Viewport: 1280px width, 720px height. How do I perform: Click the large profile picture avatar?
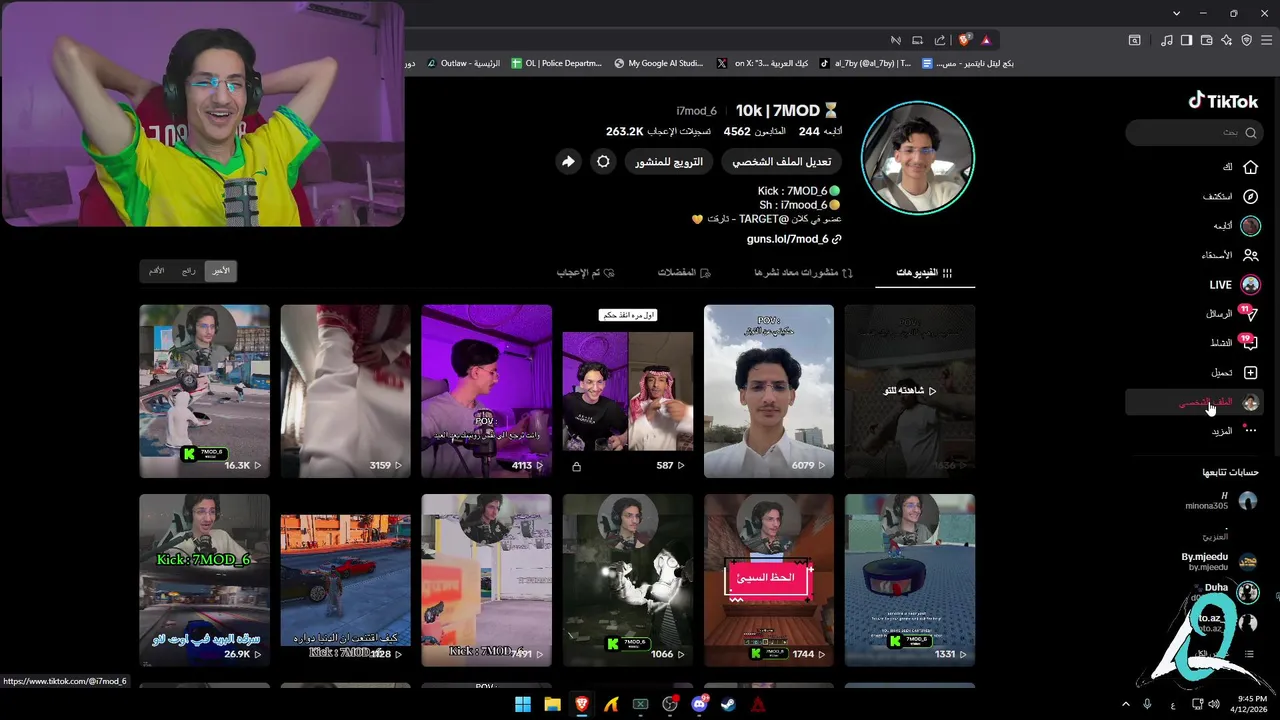pos(917,158)
